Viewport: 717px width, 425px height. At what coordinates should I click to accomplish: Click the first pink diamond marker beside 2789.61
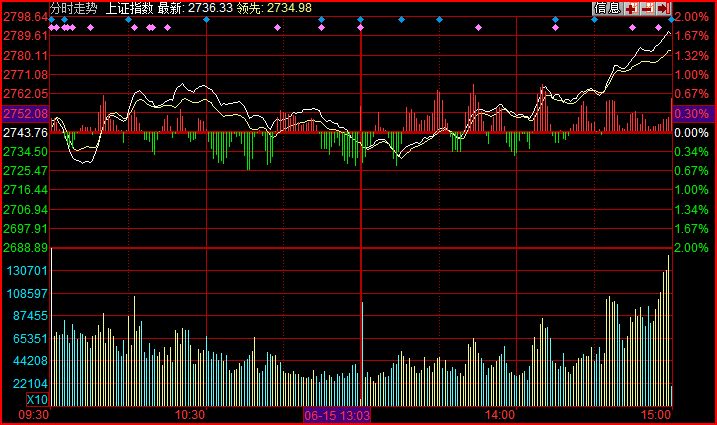pos(55,28)
